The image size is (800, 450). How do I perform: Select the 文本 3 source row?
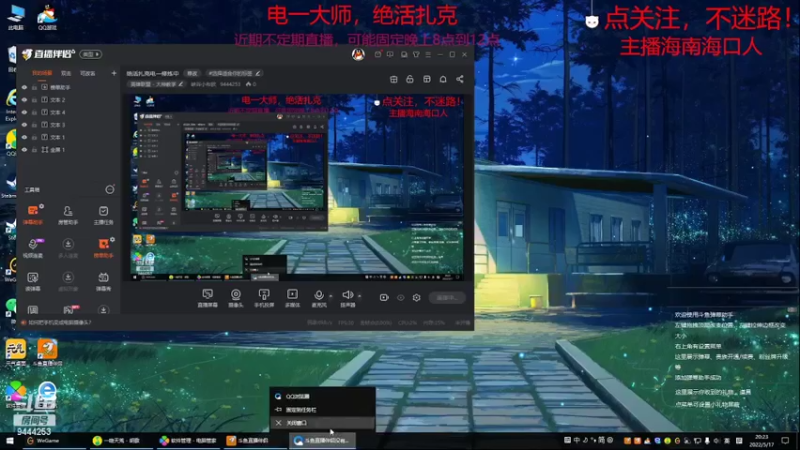[x=68, y=125]
